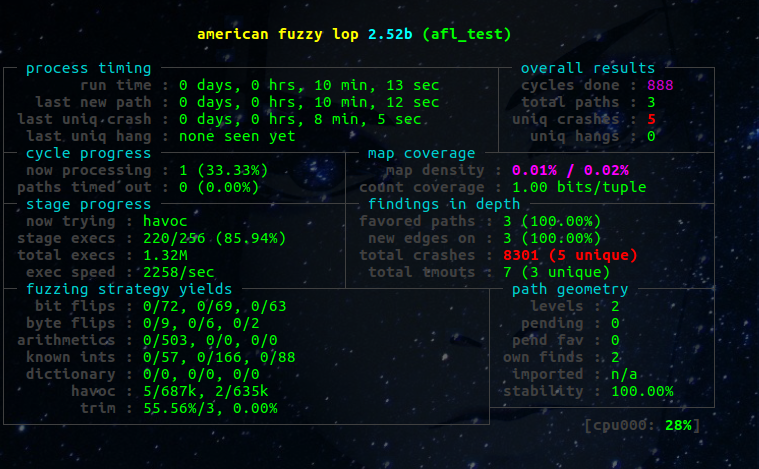This screenshot has width=759, height=469.
Task: Click last uniq crash value '8 min, 5 sec'
Action: [368, 119]
